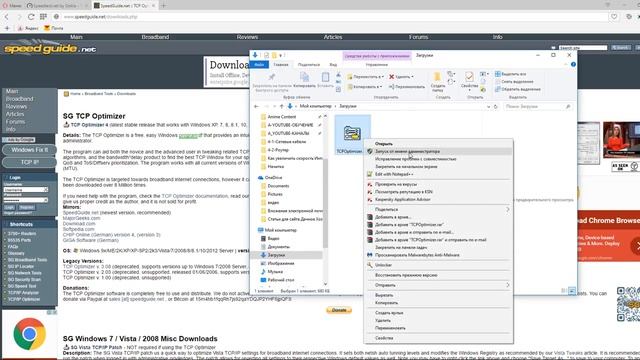Select the 'OneDrive' node in navigation pane
The width and height of the screenshot is (640, 360).
click(273, 178)
